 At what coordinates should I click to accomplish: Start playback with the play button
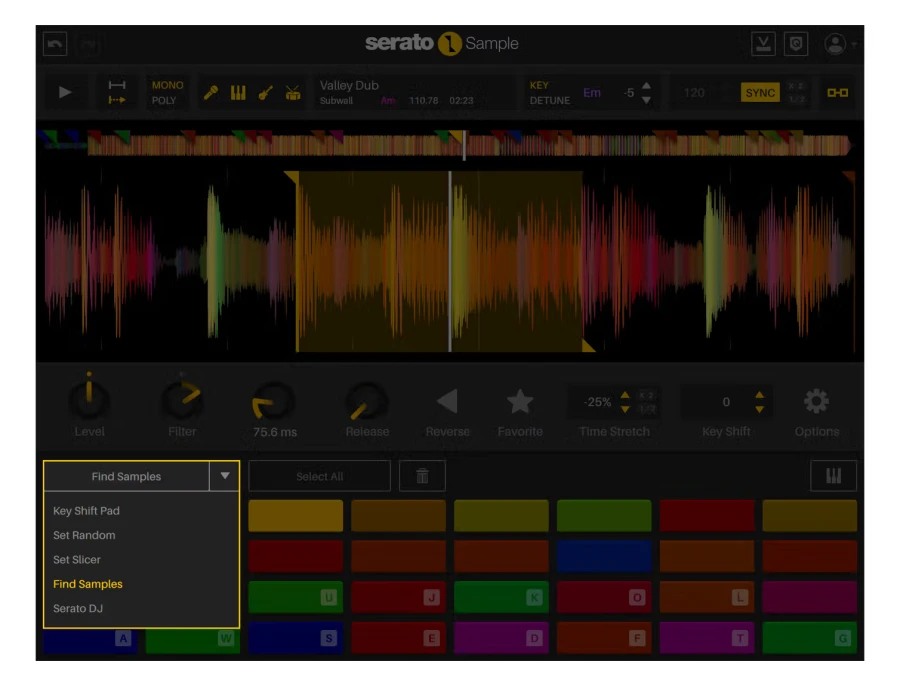tap(65, 92)
